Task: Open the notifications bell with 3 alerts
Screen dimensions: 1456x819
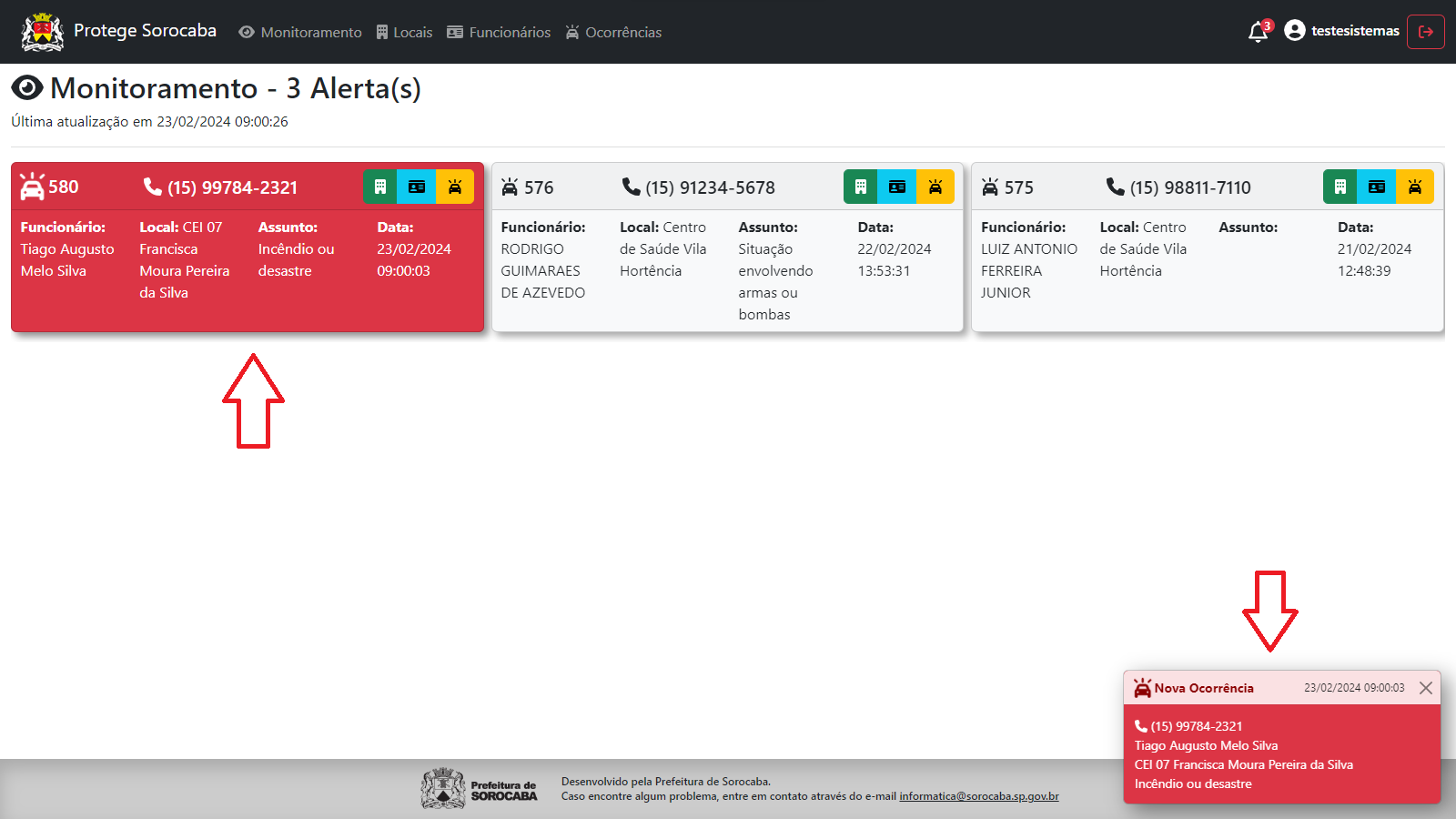Action: [x=1259, y=32]
